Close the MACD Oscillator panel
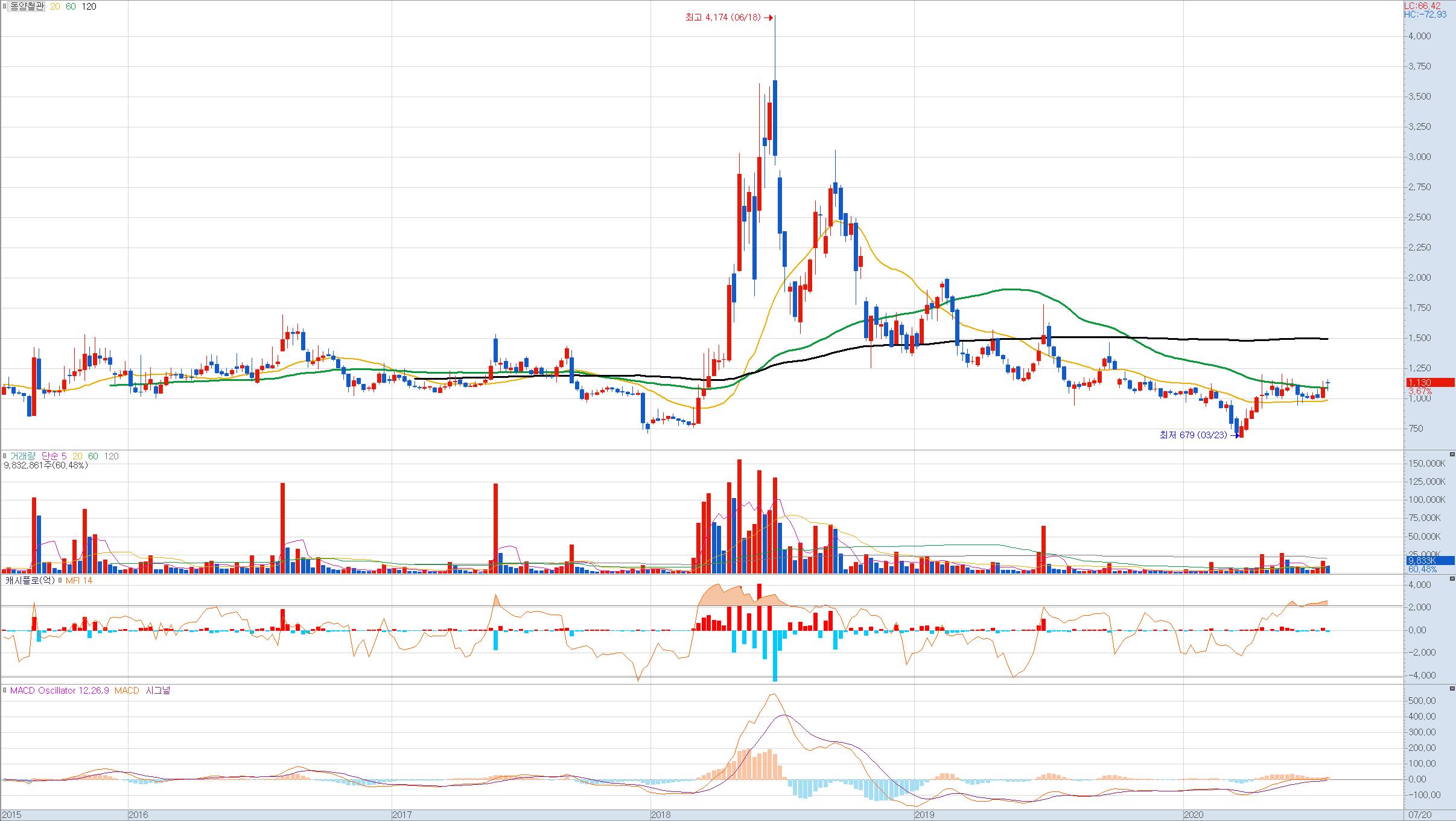Image resolution: width=1456 pixels, height=821 pixels. [1452, 688]
